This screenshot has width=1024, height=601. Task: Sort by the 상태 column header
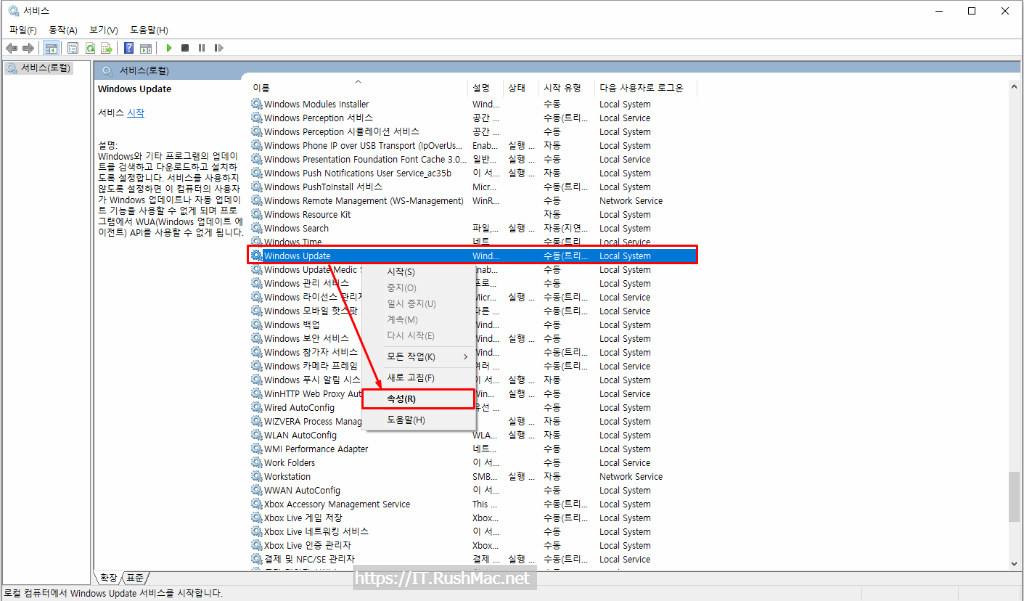(521, 88)
